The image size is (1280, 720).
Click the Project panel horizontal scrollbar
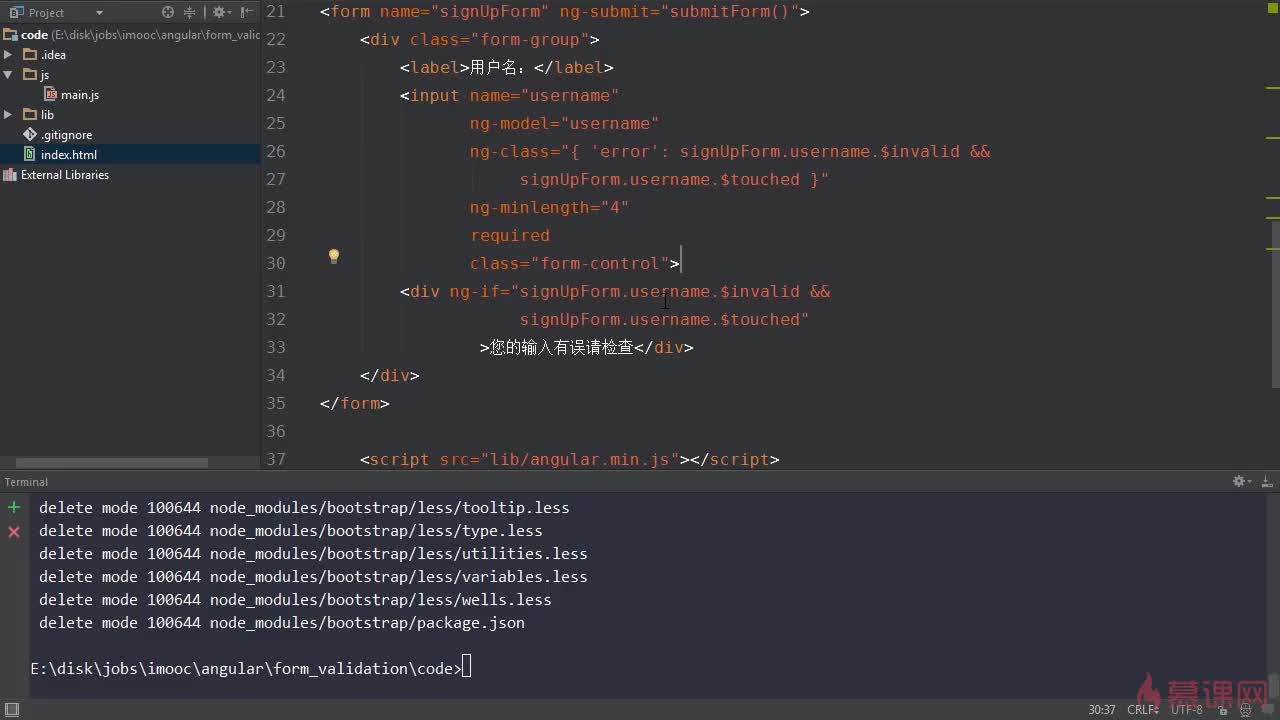click(112, 463)
